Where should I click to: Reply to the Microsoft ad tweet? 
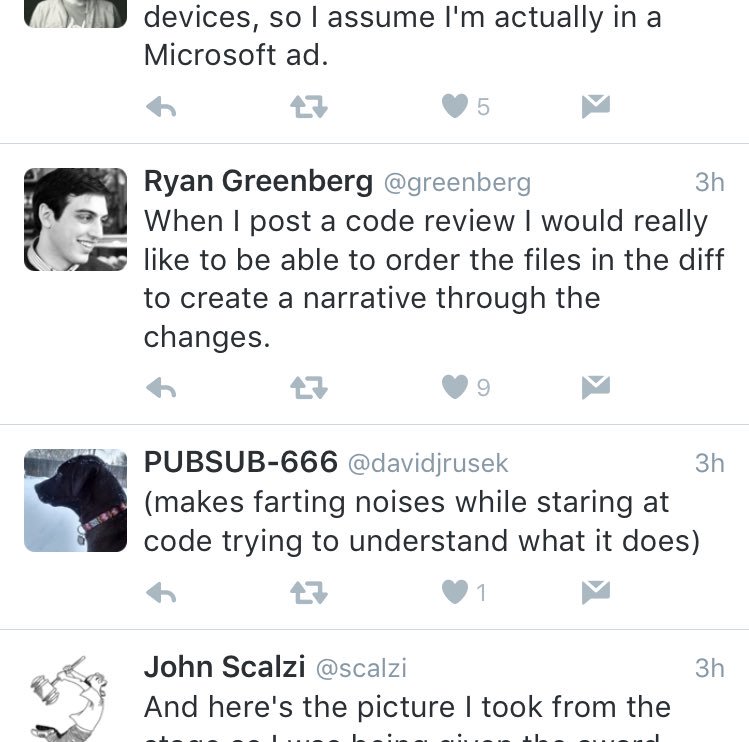[x=161, y=107]
